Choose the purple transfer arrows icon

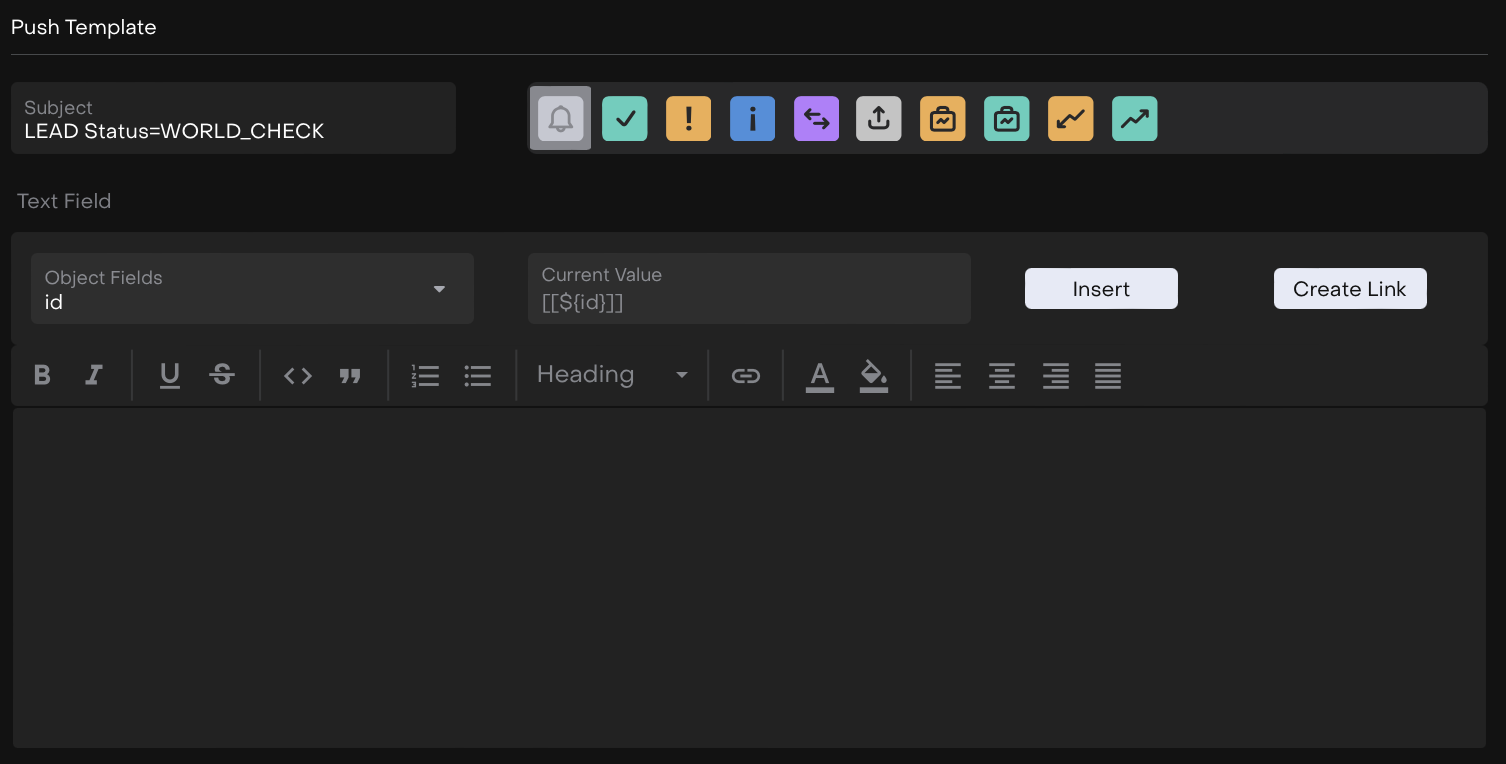pyautogui.click(x=816, y=119)
